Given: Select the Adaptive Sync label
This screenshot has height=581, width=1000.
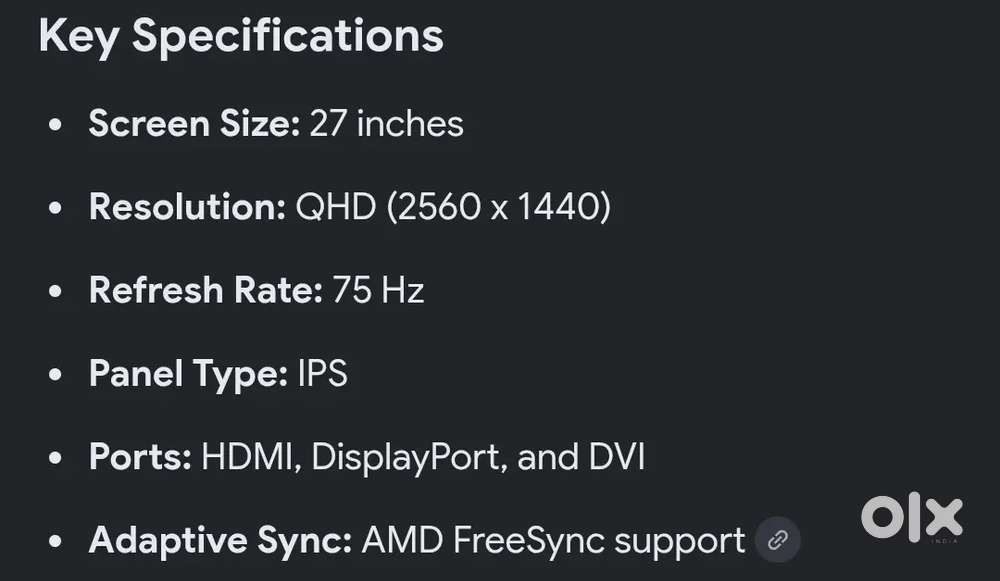Looking at the screenshot, I should [x=221, y=541].
